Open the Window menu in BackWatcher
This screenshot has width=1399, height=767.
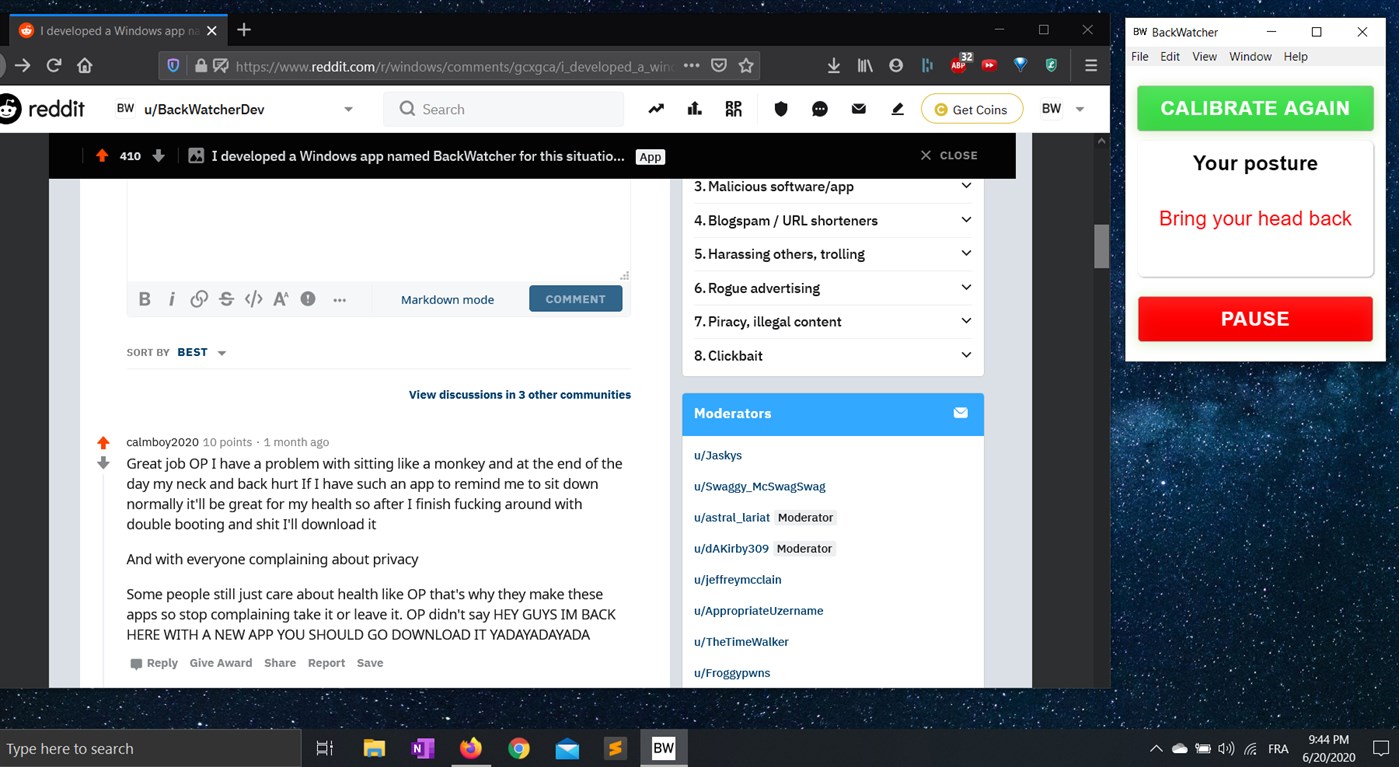coord(1250,56)
